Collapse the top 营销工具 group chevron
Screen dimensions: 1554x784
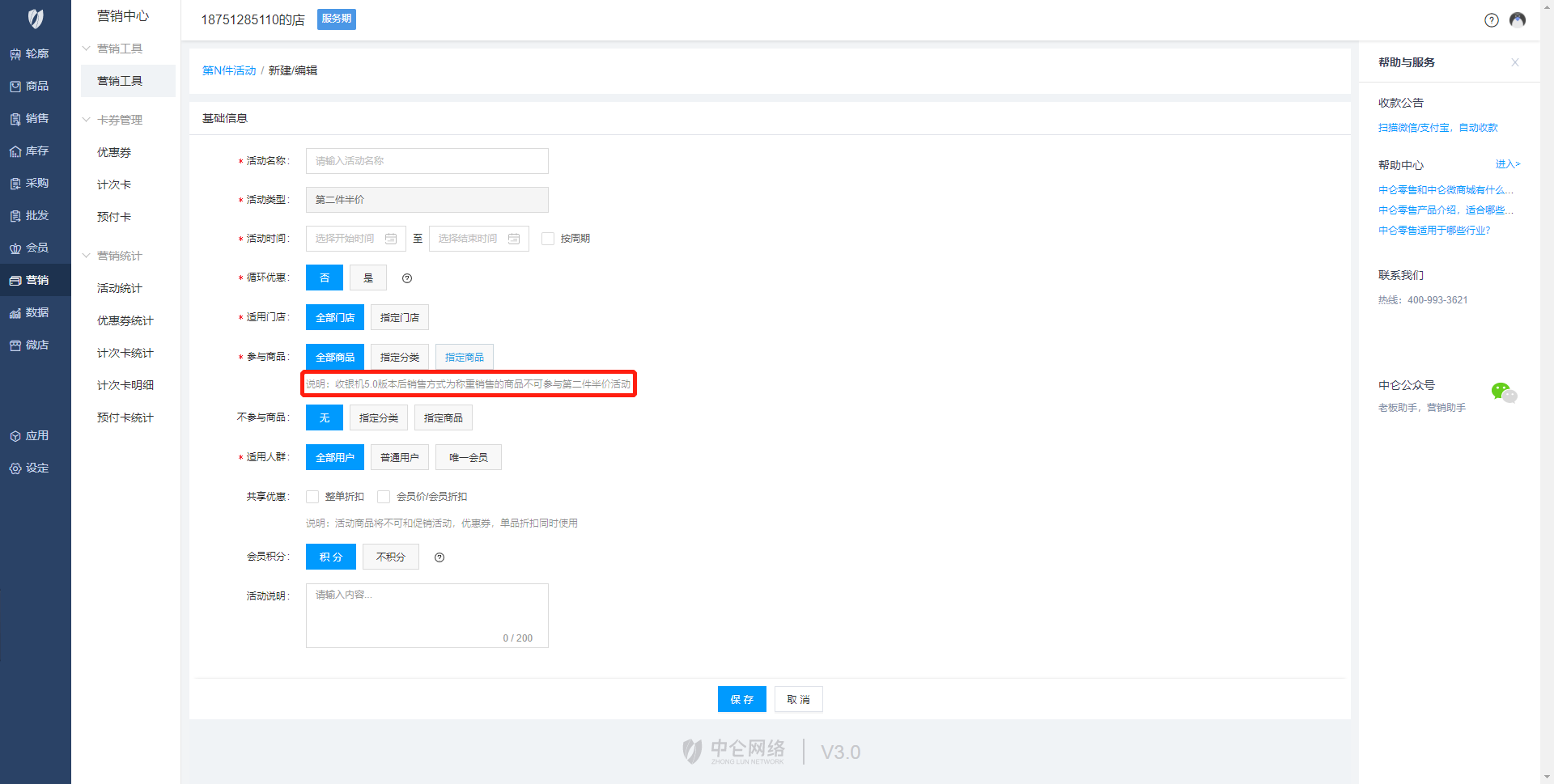pos(87,49)
